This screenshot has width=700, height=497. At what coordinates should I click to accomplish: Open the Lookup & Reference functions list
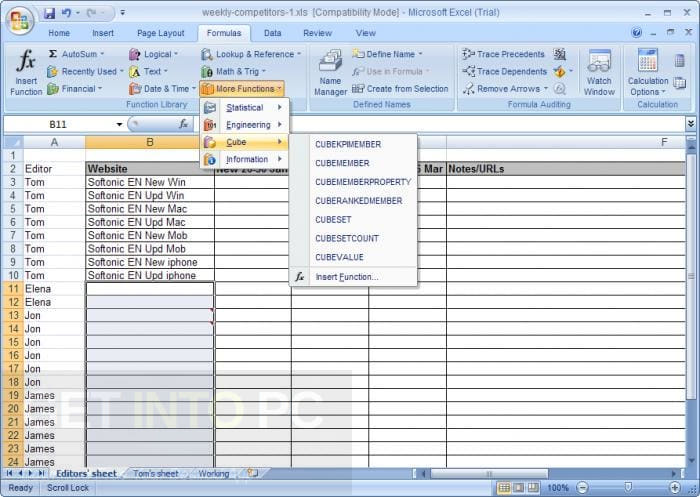251,54
